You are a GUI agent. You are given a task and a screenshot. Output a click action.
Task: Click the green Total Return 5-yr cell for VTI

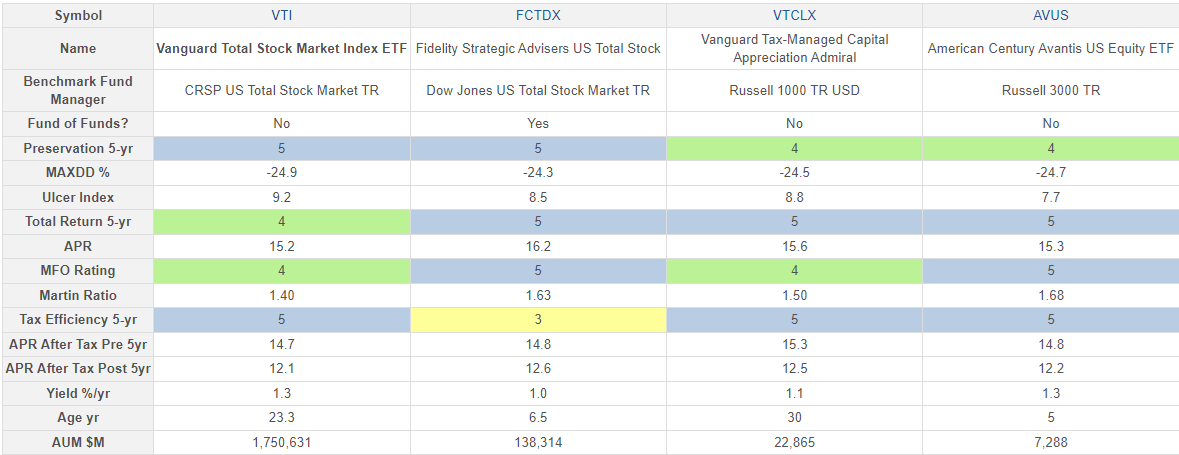[282, 222]
